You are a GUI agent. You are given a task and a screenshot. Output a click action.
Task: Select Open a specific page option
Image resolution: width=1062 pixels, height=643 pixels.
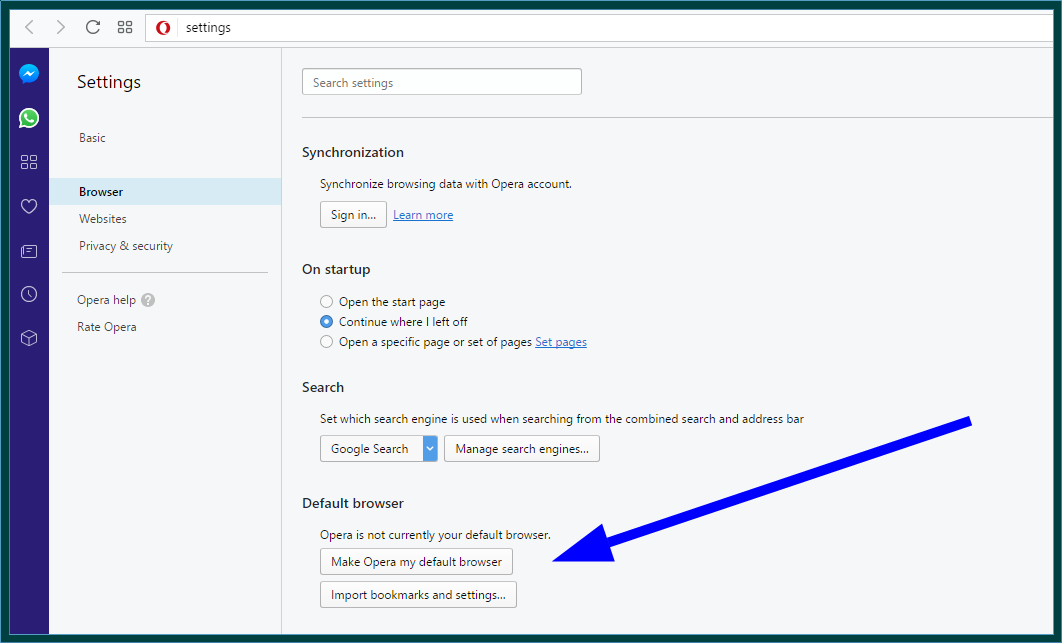326,342
